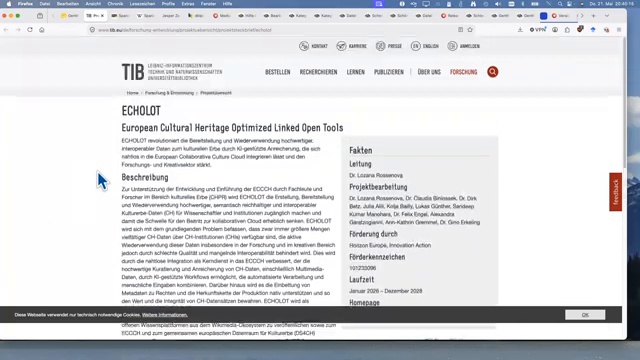Click the Horizon Europe, Innovation Action text
Viewport: 640px width, 360px height.
pyautogui.click(x=390, y=245)
